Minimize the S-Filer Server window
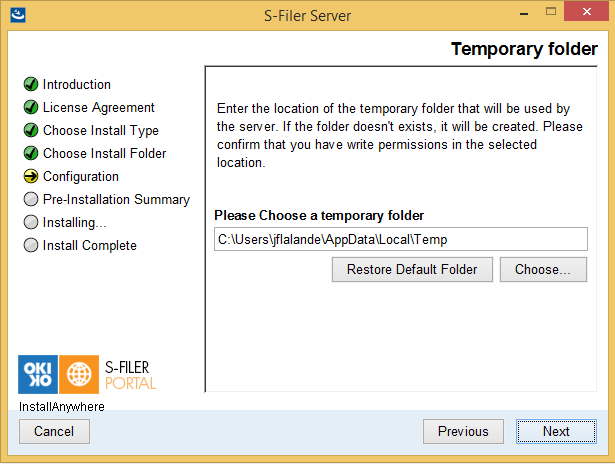The image size is (615, 464). (x=524, y=13)
